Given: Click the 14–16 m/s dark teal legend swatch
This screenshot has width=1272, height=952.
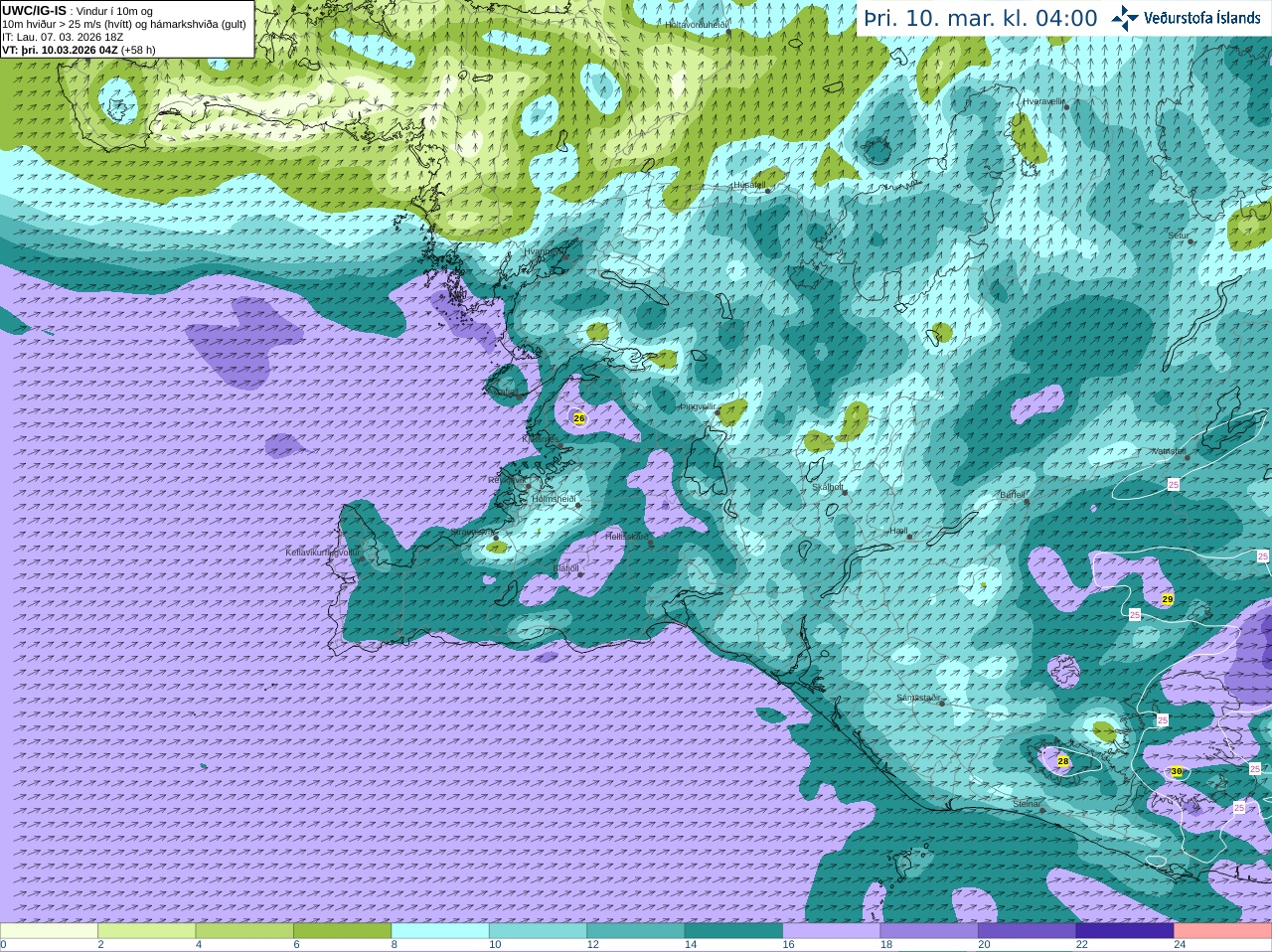Looking at the screenshot, I should click(734, 931).
